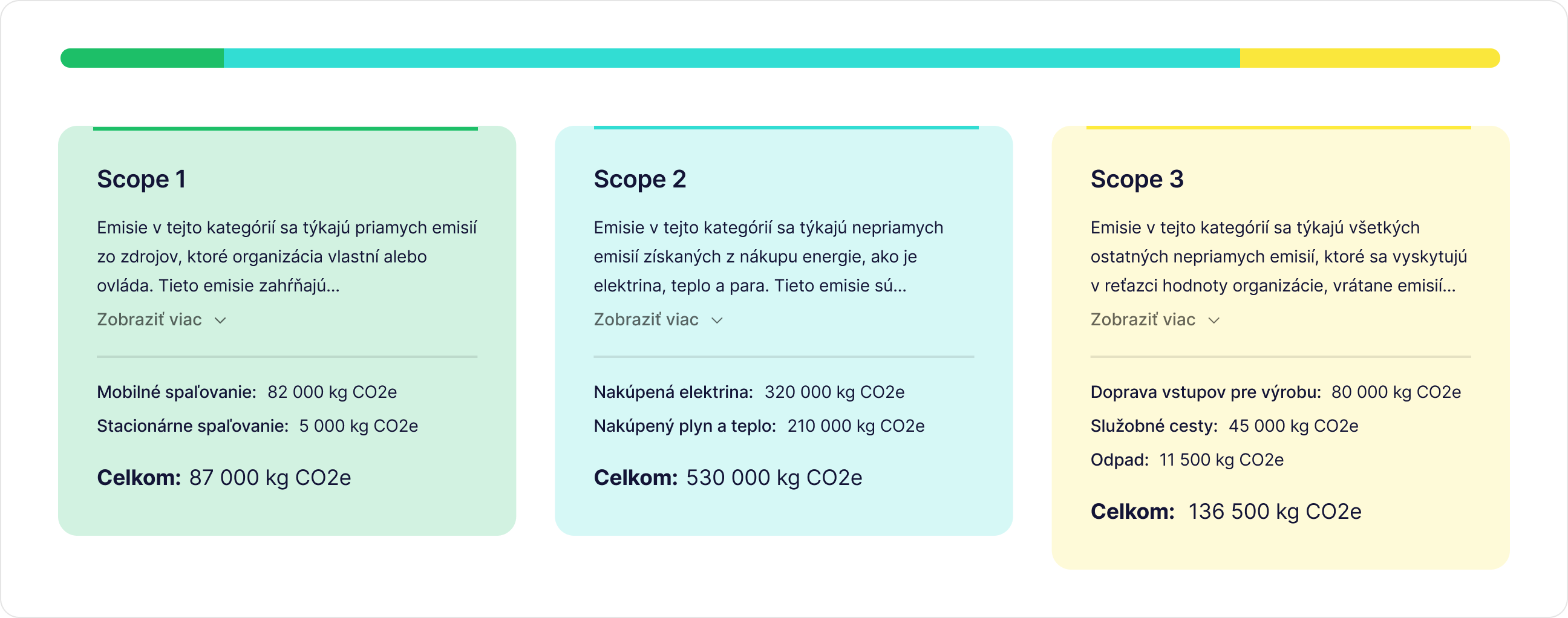Viewport: 1568px width, 618px height.
Task: Click 'Zobraziť viac' under Scope 2
Action: (646, 319)
